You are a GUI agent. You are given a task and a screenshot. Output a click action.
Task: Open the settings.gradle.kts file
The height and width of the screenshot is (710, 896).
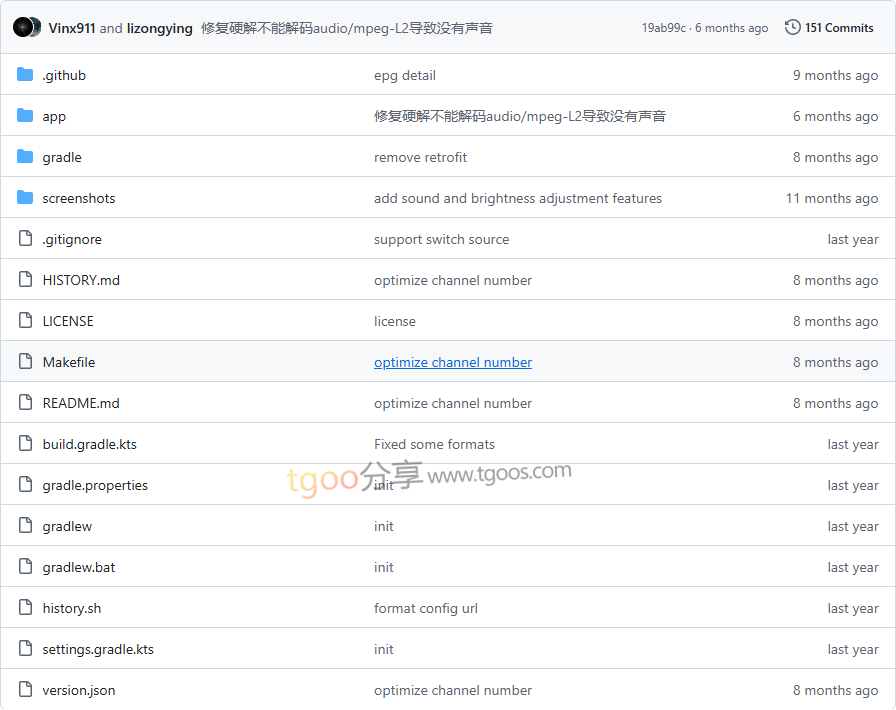coord(98,649)
